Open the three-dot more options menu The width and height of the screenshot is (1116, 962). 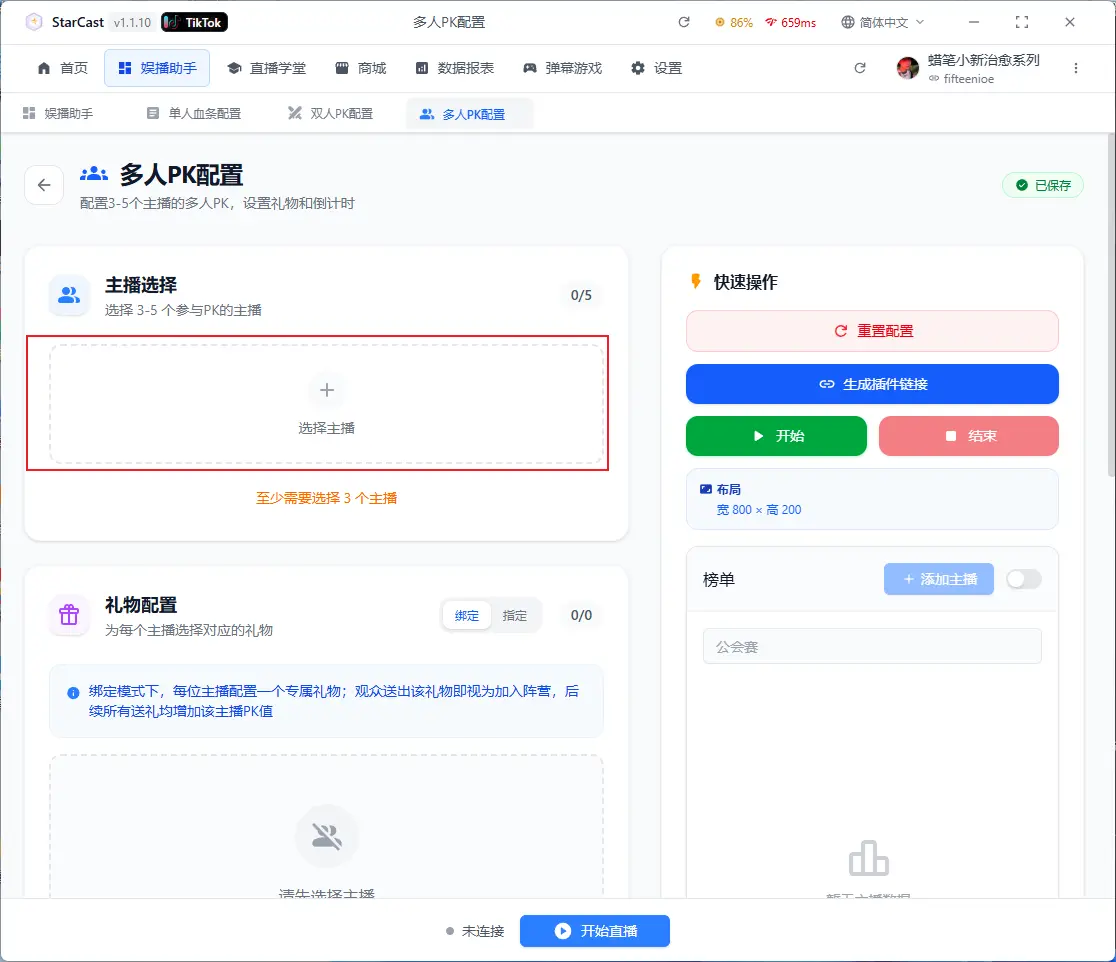tap(1076, 68)
